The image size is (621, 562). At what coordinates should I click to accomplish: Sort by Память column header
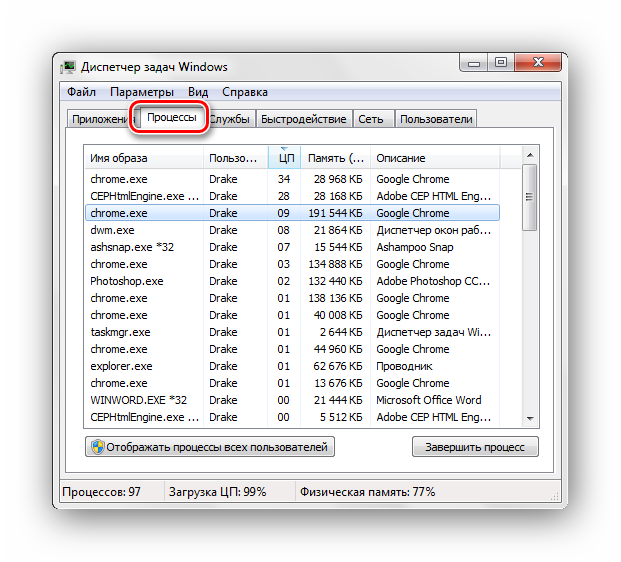335,158
